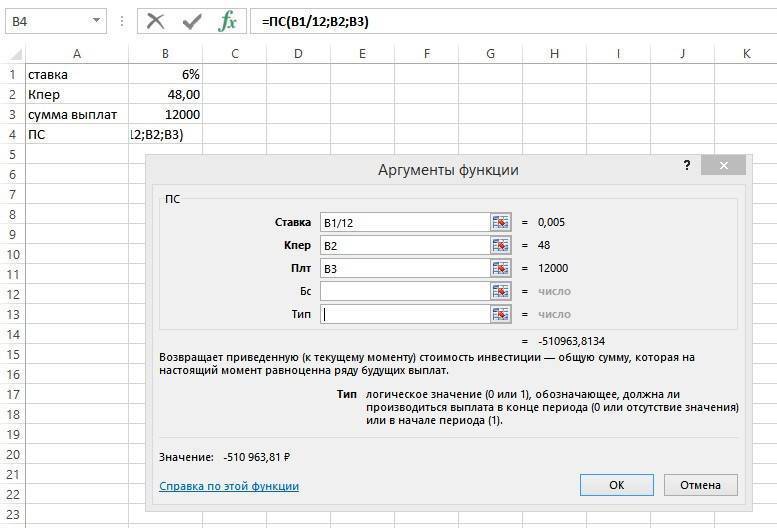
Task: Select cell B1 containing 6%
Action: pos(165,74)
